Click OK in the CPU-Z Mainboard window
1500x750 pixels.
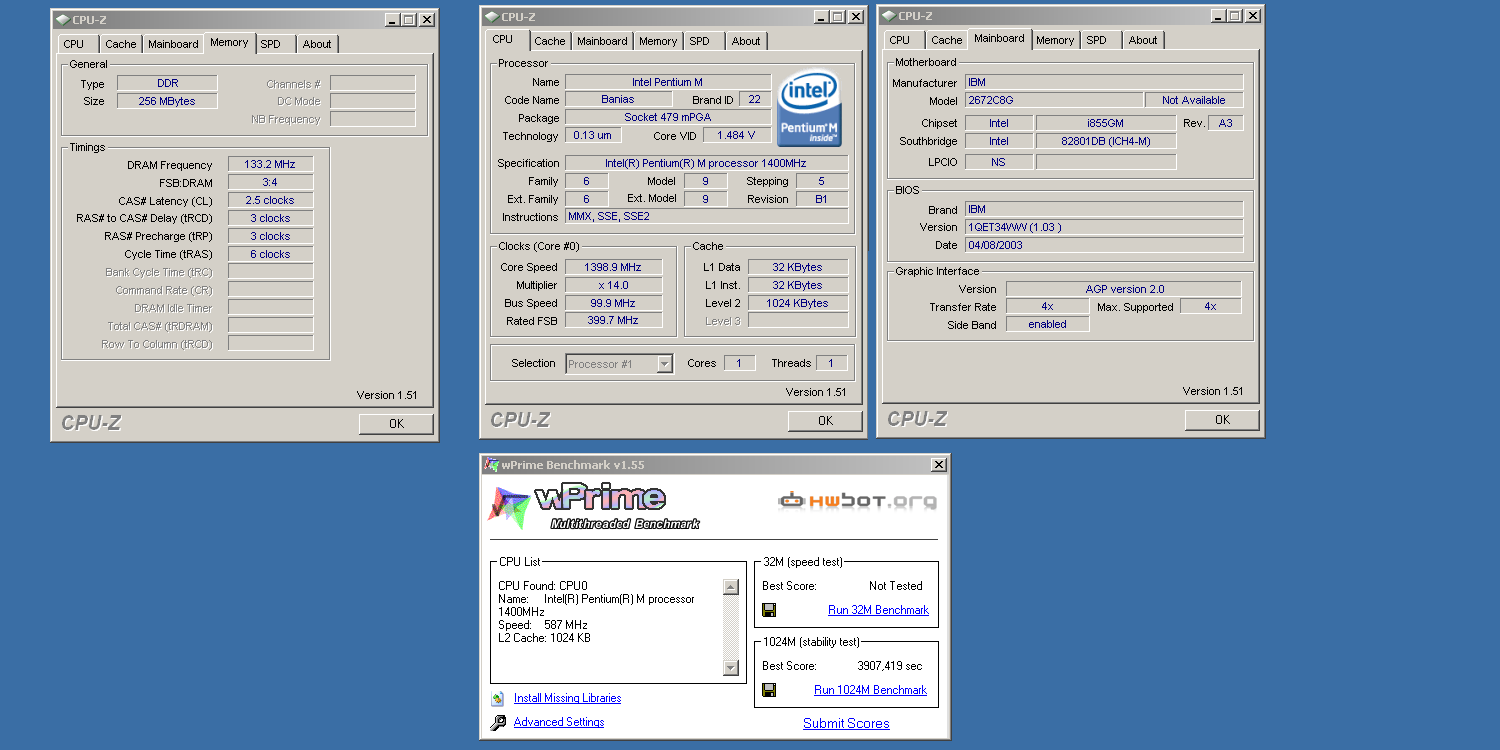(1222, 420)
